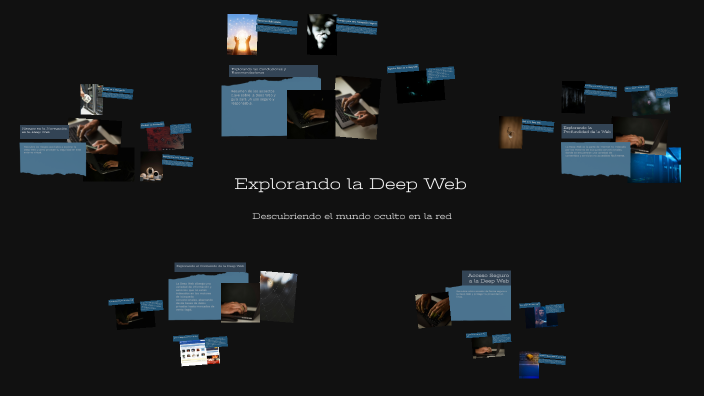Click subtitle 'Descubriendo el mundo oculto en la red'
Image resolution: width=704 pixels, height=396 pixels.
pyautogui.click(x=352, y=216)
